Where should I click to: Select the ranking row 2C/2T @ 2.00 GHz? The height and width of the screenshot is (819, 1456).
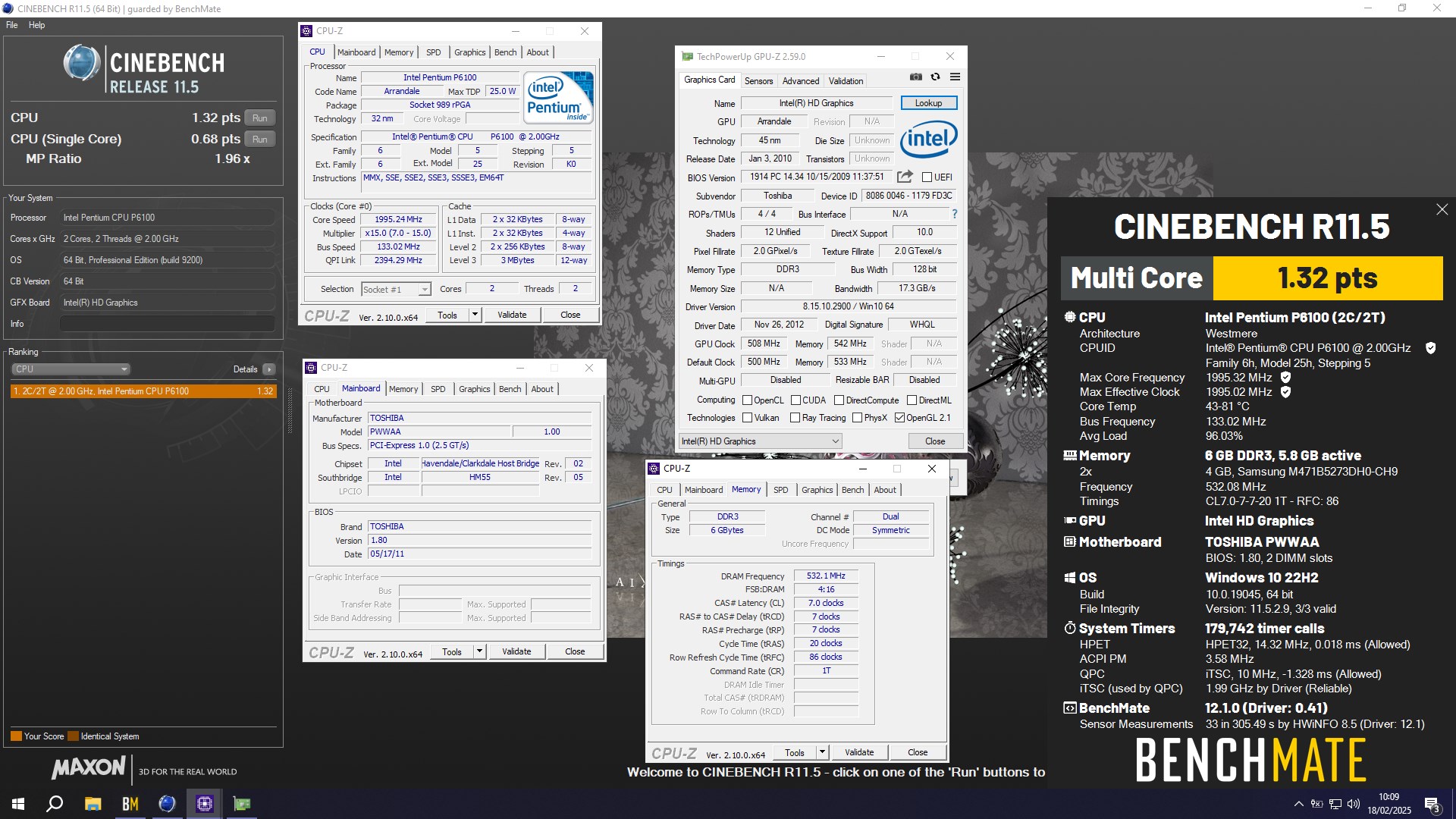tap(143, 391)
